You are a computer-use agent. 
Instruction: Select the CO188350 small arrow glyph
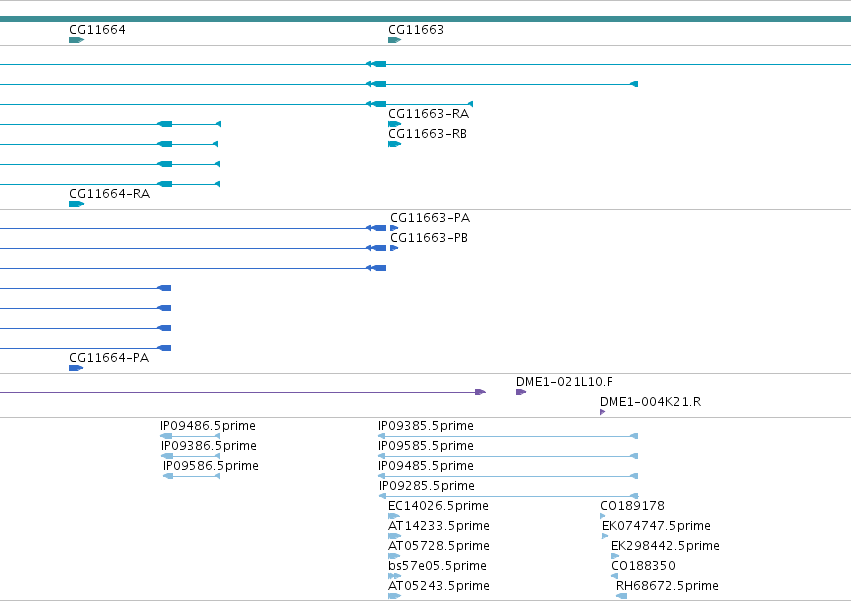[614, 576]
